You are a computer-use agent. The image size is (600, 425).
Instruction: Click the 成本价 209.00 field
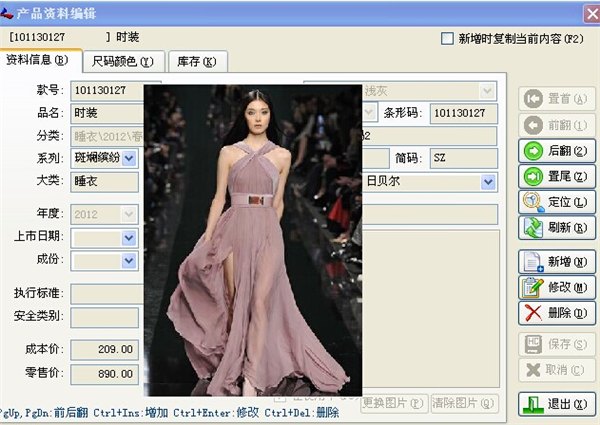[x=104, y=349]
